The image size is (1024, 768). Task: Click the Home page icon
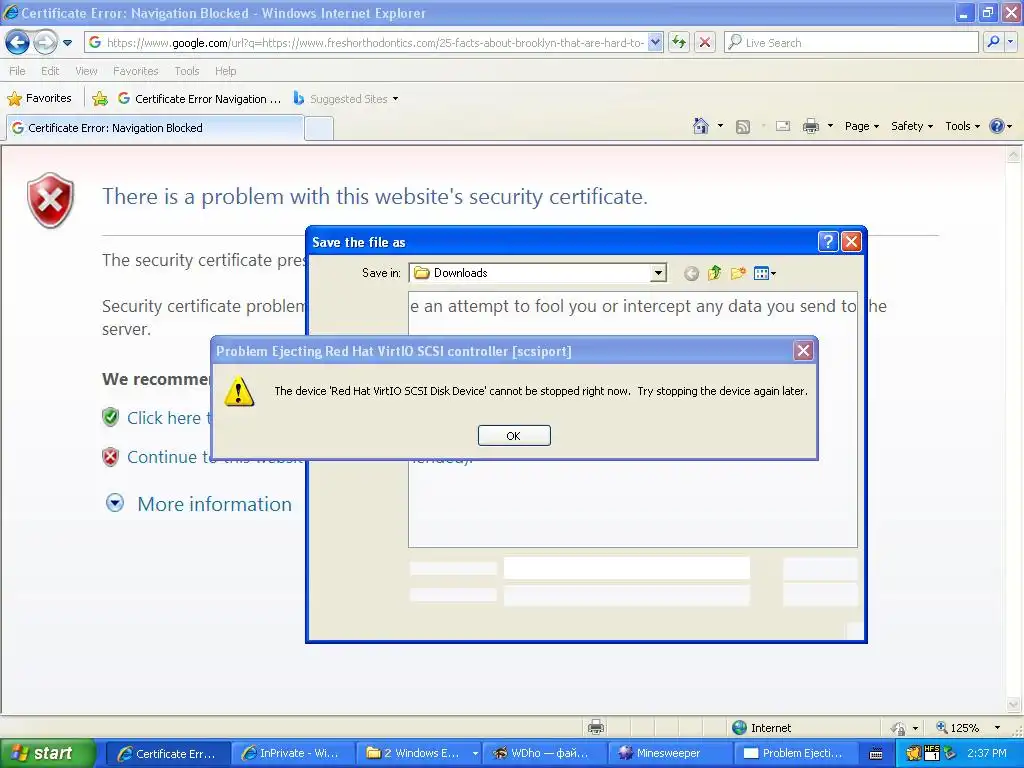pyautogui.click(x=701, y=126)
